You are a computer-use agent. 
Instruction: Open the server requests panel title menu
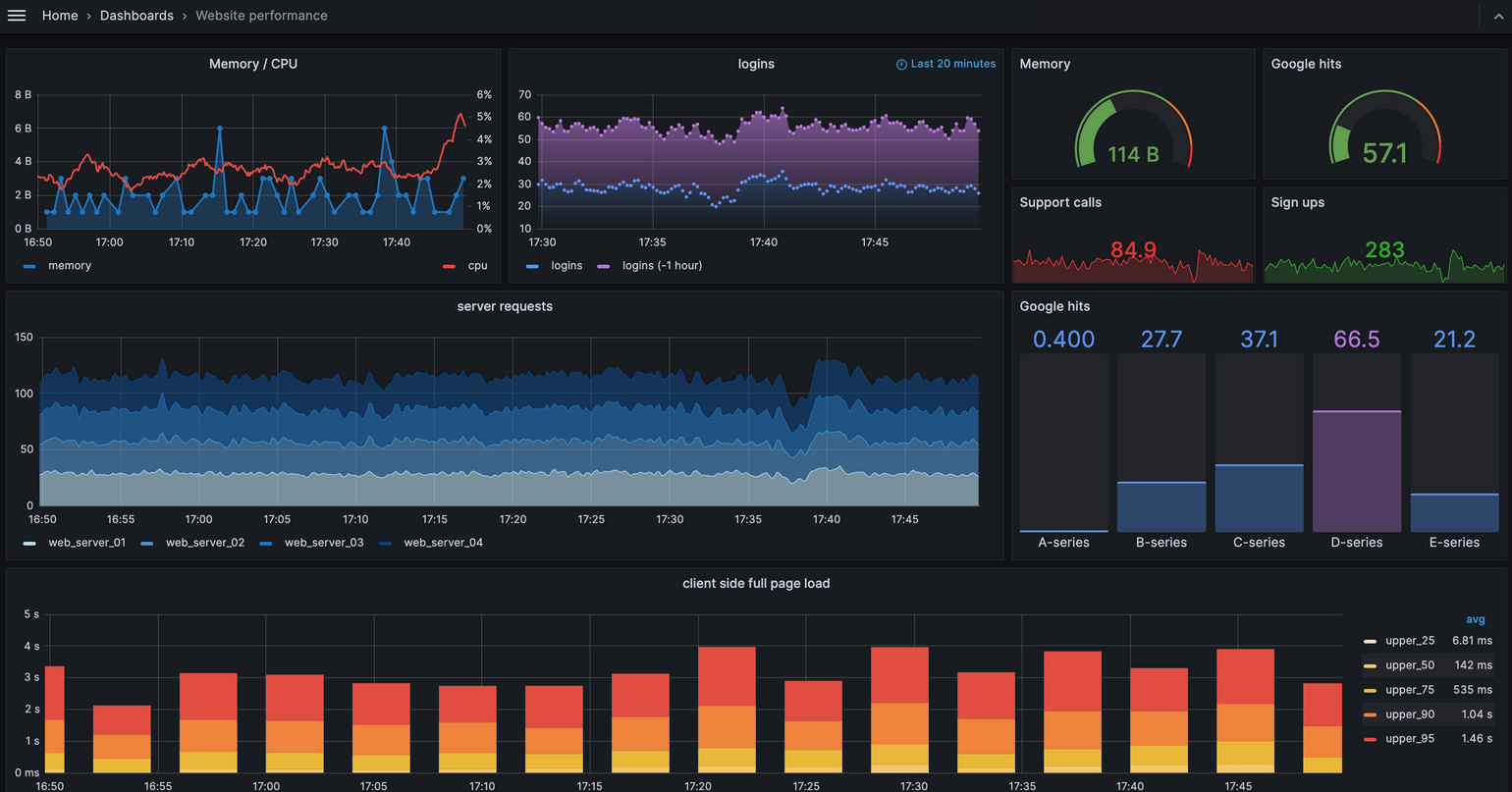pyautogui.click(x=505, y=306)
